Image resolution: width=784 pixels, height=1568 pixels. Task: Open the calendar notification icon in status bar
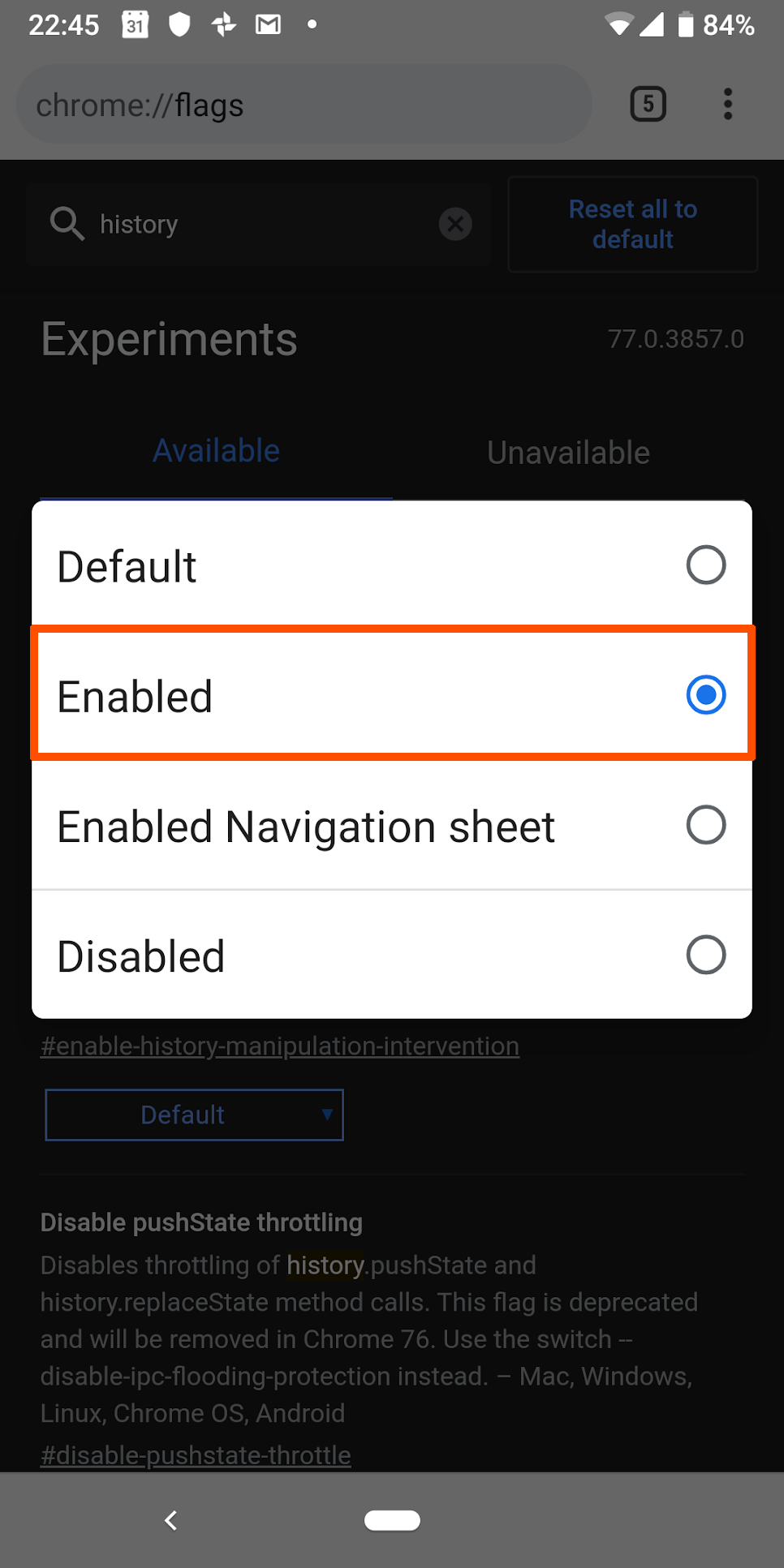coord(136,25)
